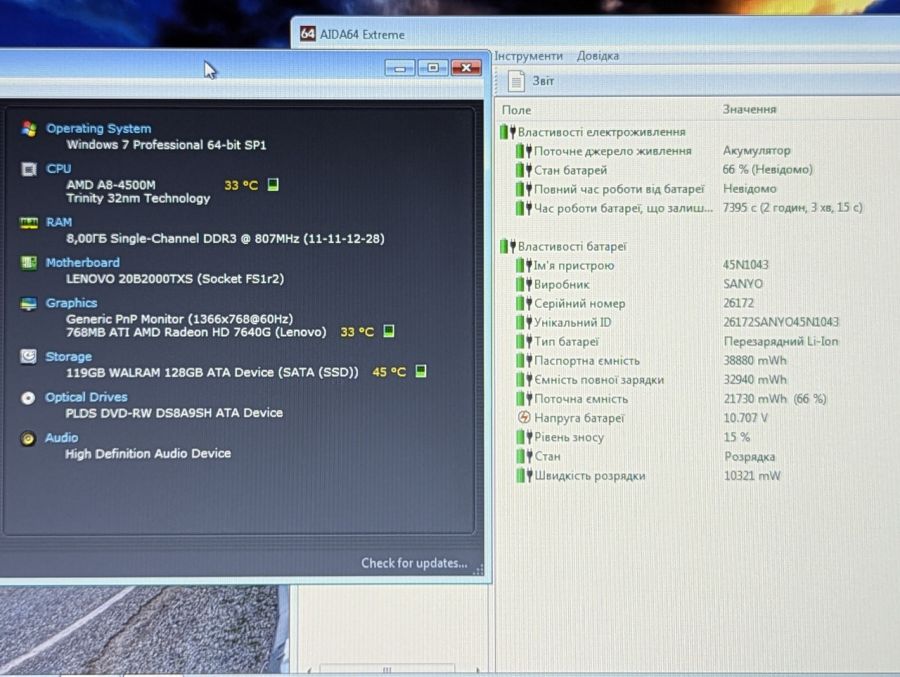The height and width of the screenshot is (677, 900).
Task: Click the Check for updates link in Speccy
Action: pyautogui.click(x=414, y=563)
